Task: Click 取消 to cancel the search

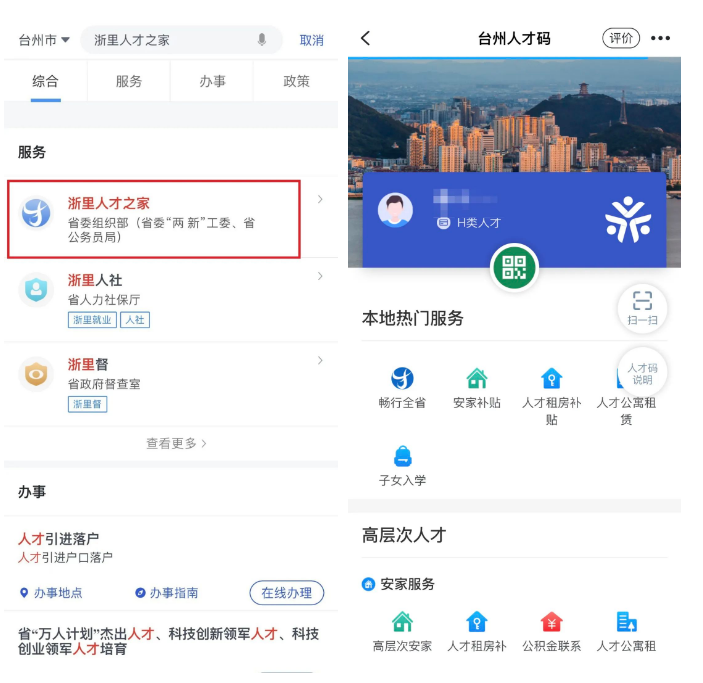Action: 312,40
